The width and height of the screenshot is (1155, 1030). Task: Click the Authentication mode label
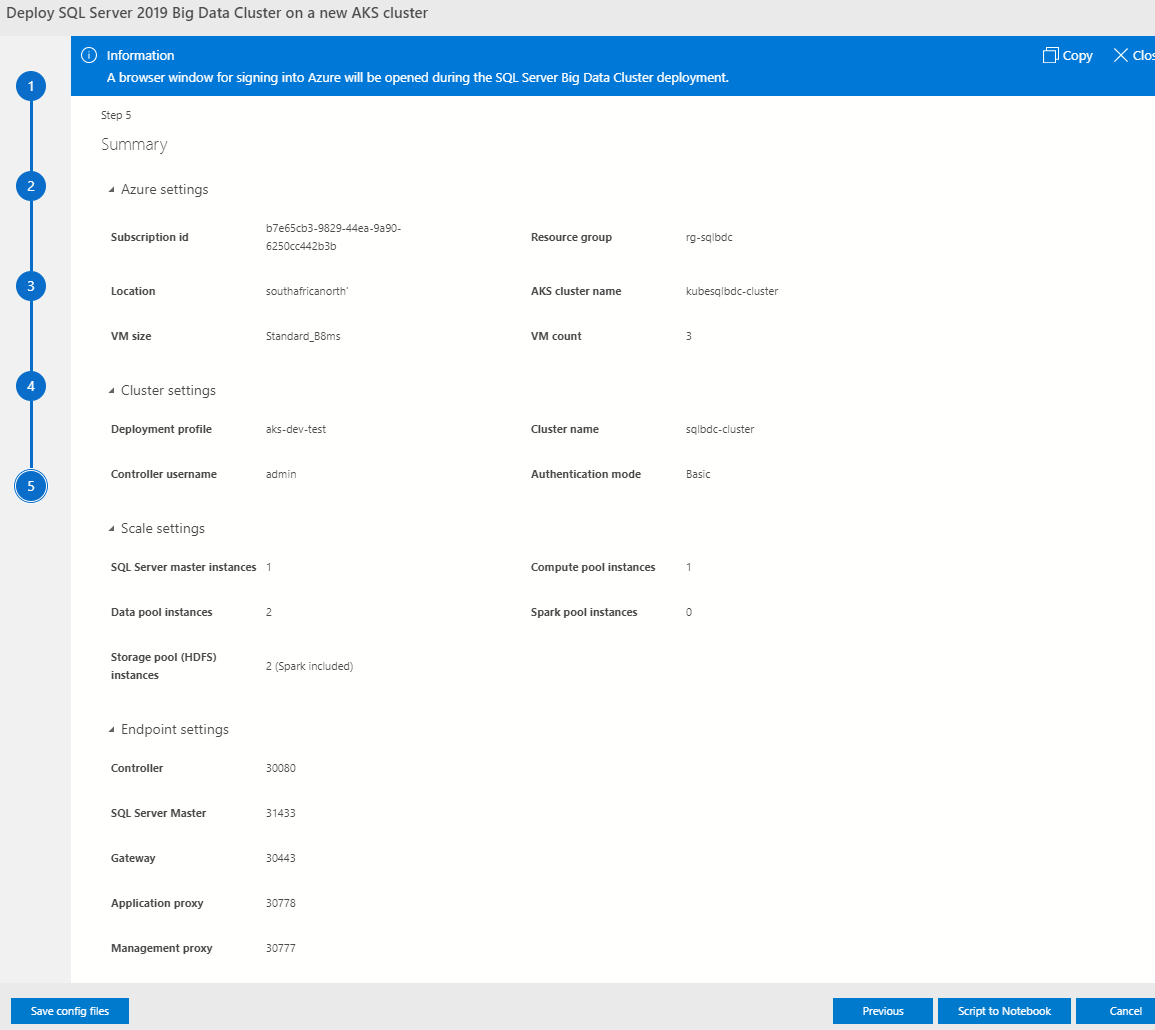click(586, 474)
